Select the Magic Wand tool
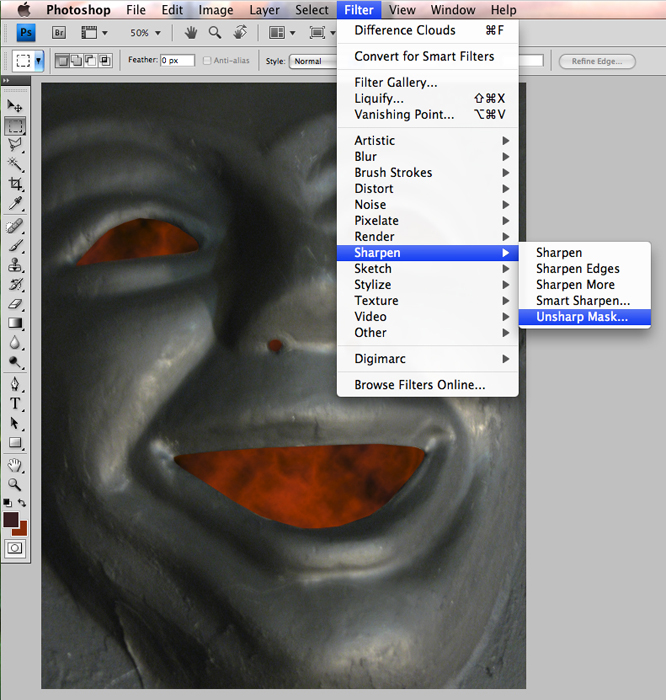The width and height of the screenshot is (666, 700). click(15, 164)
